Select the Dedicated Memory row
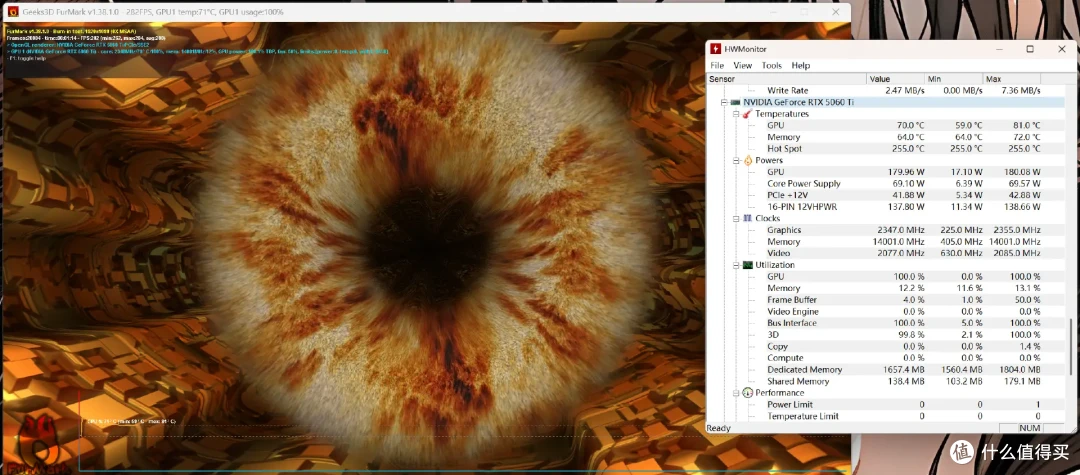The height and width of the screenshot is (475, 1080). tap(887, 370)
